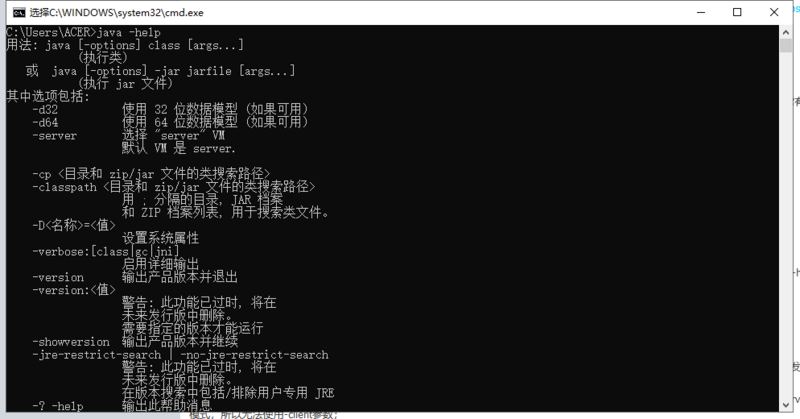Minimize the cmd.exe window
The width and height of the screenshot is (800, 419).
701,12
